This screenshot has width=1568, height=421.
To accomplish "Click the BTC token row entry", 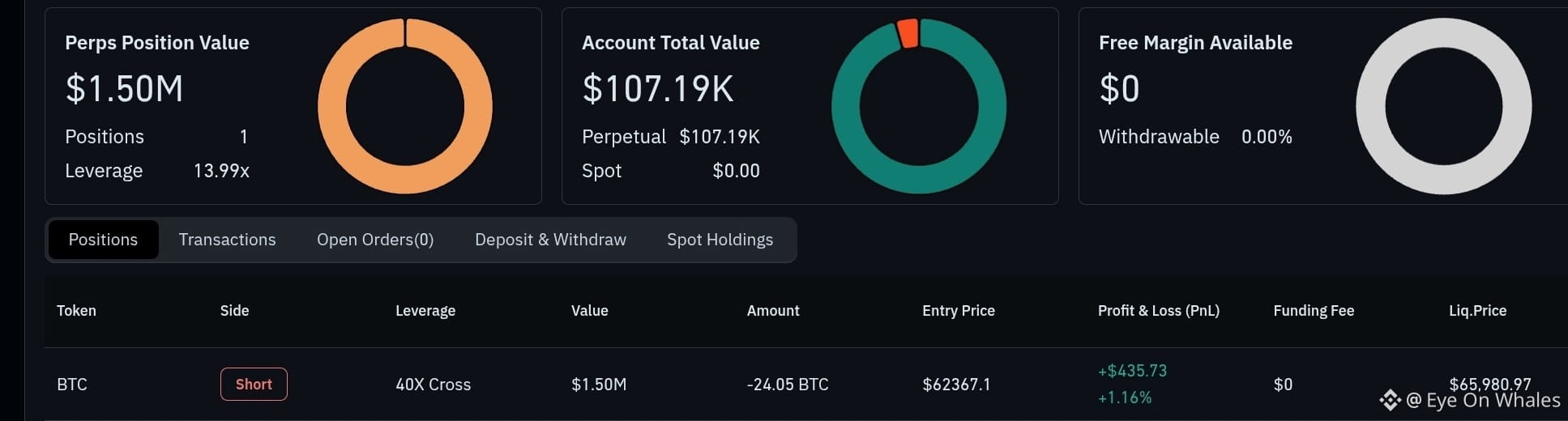I will click(x=72, y=385).
